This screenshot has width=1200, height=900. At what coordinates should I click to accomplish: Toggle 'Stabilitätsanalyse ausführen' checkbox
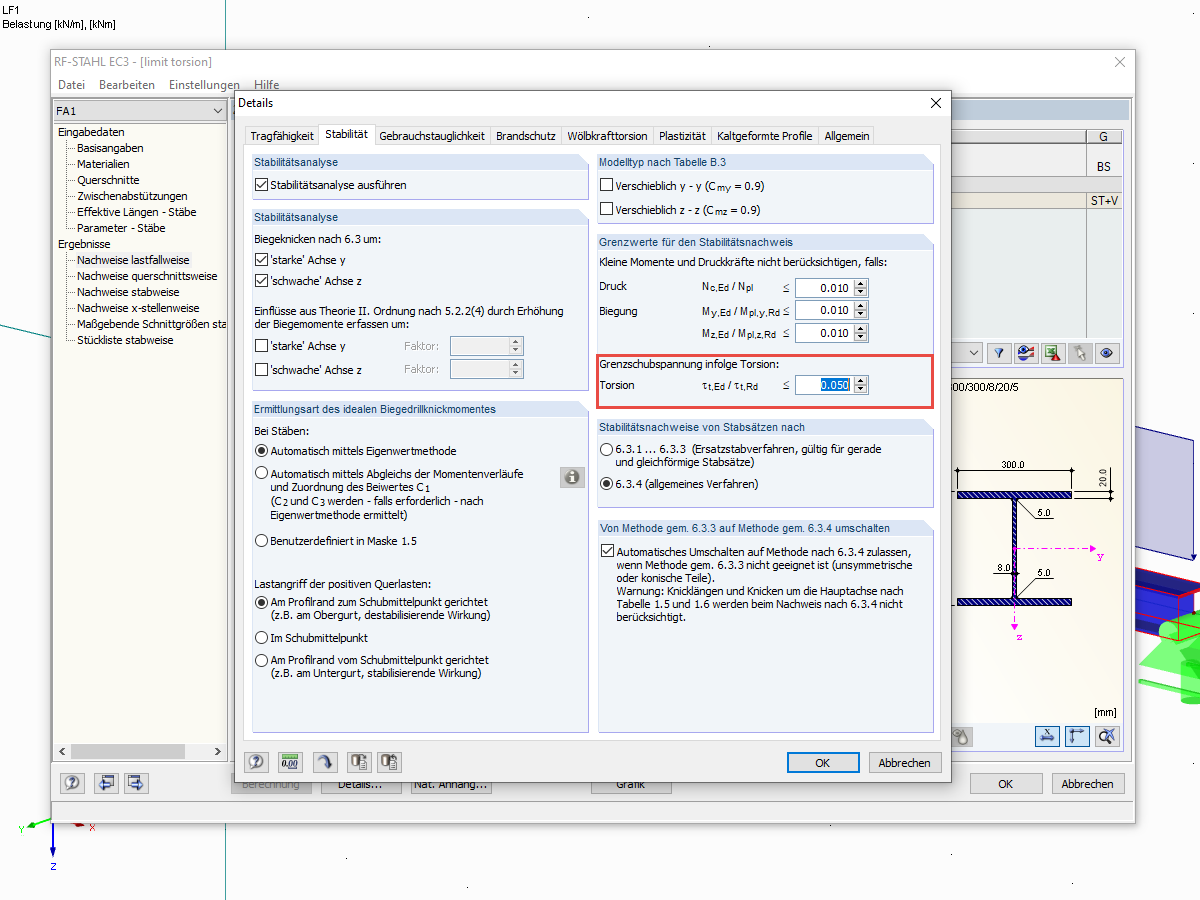point(262,185)
